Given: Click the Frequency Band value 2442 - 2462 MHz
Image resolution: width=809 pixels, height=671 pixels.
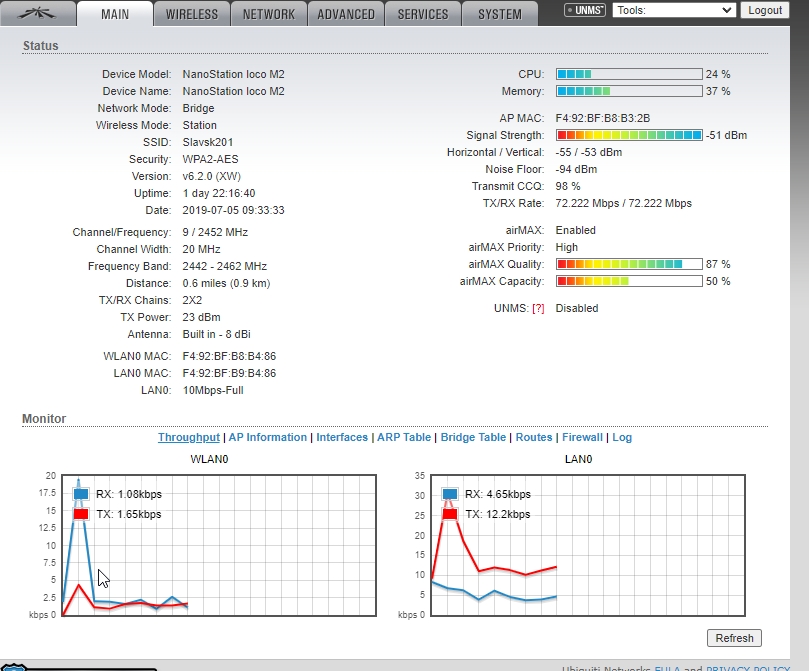Looking at the screenshot, I should tap(224, 266).
